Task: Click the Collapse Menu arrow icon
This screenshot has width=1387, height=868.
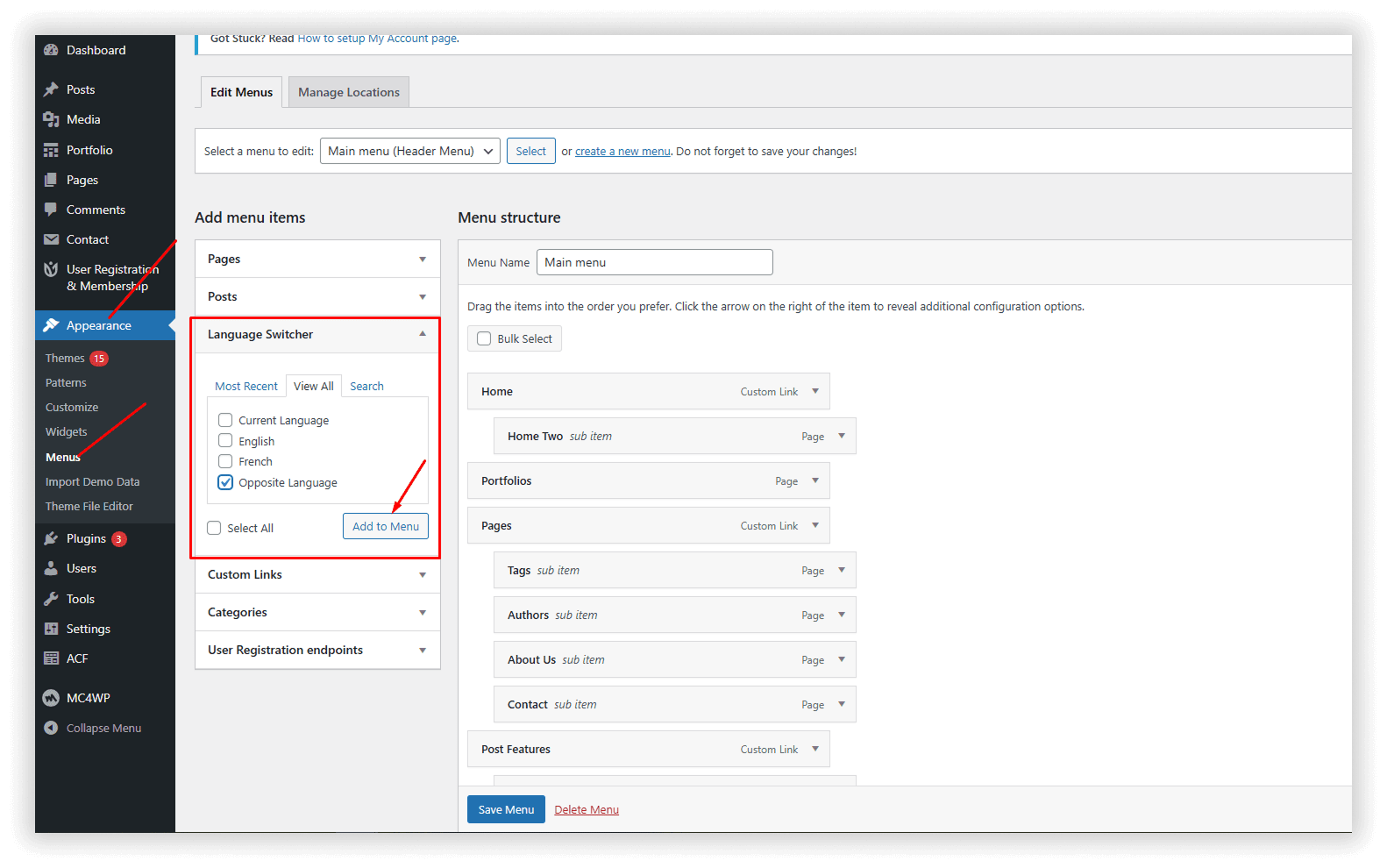Action: tap(51, 728)
